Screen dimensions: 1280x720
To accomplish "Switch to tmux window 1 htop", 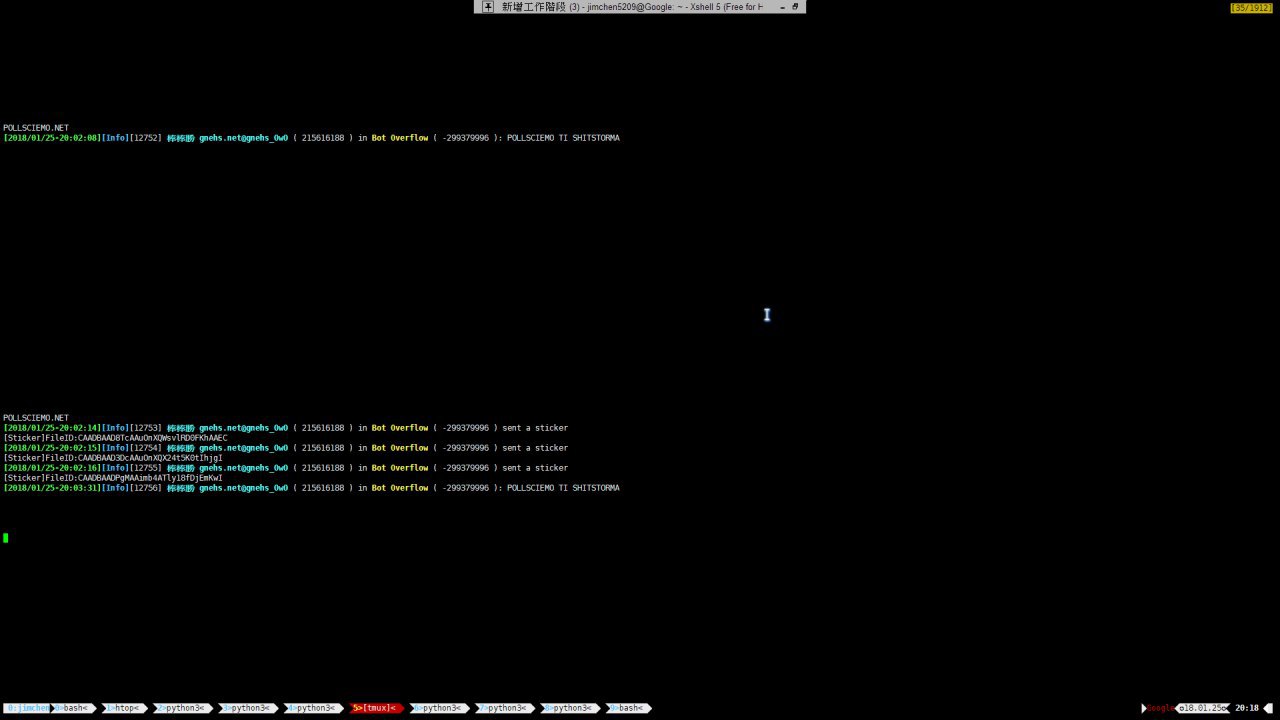I will [x=124, y=708].
